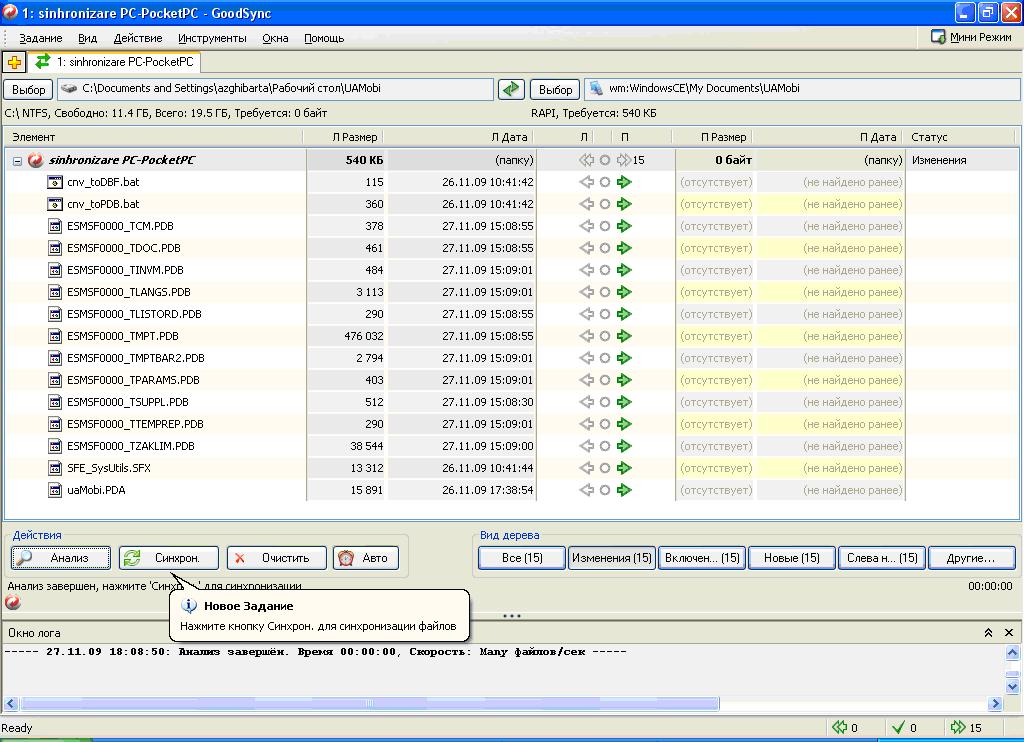Click left arrow for ESMSF0000_TMPT.PDB row

coord(586,336)
